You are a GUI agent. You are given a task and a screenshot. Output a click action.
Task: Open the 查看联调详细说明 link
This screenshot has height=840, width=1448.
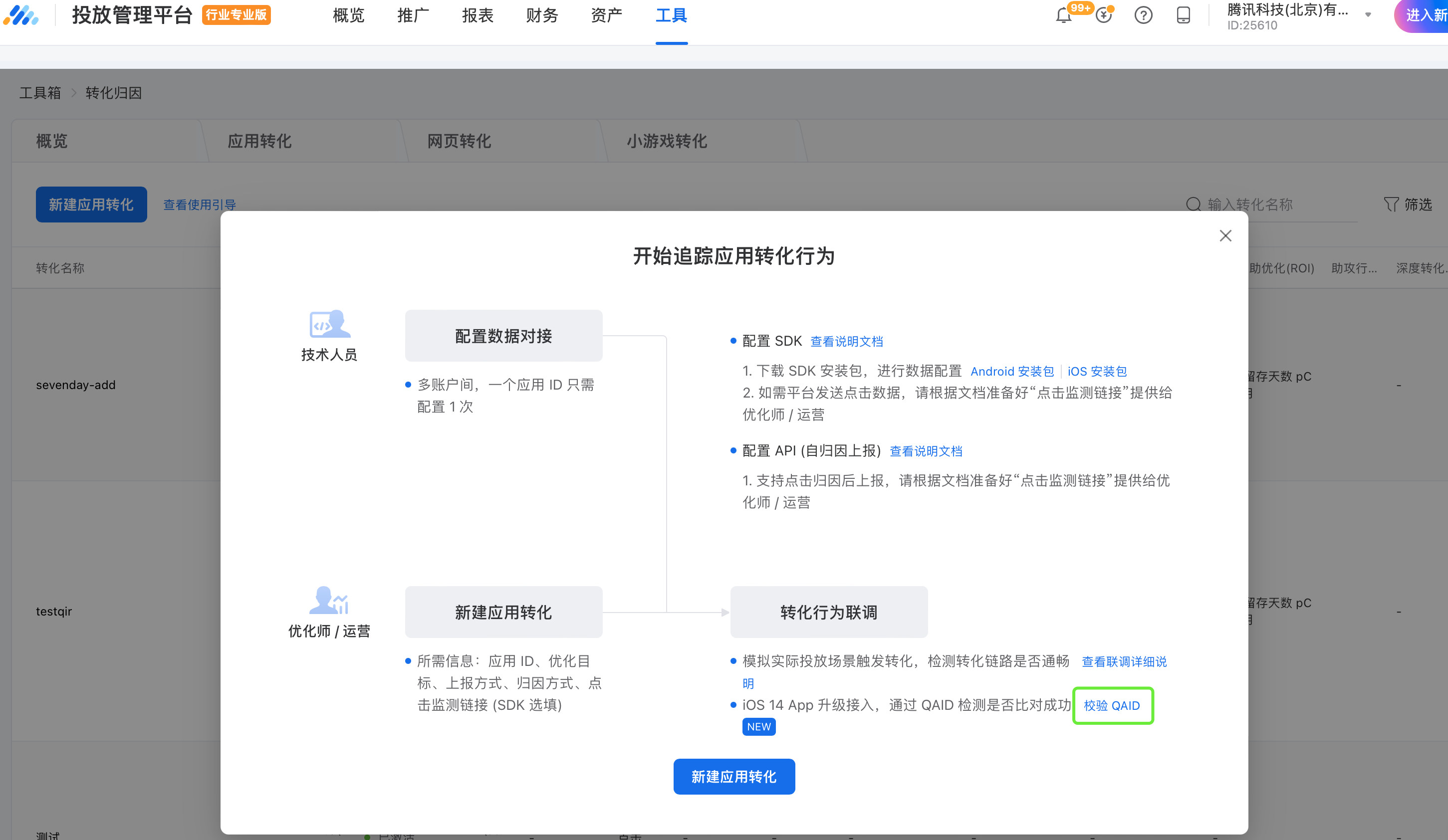[1124, 662]
